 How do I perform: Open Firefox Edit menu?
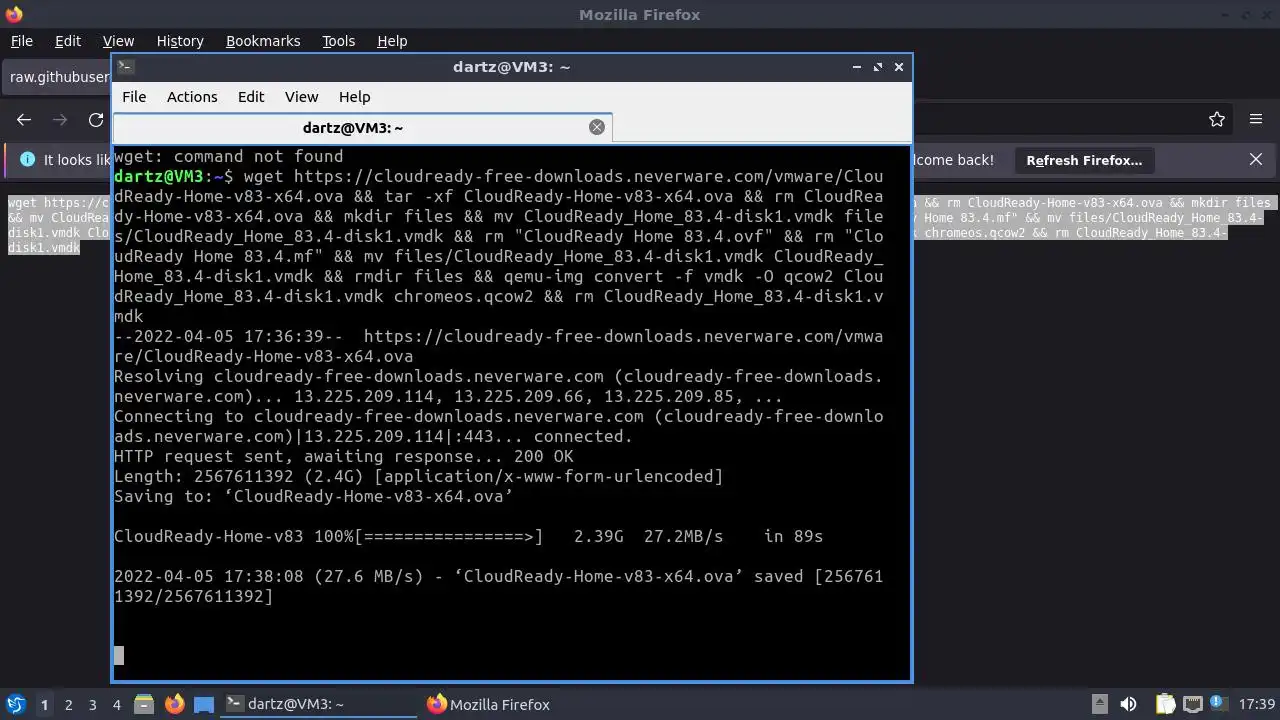pos(68,41)
